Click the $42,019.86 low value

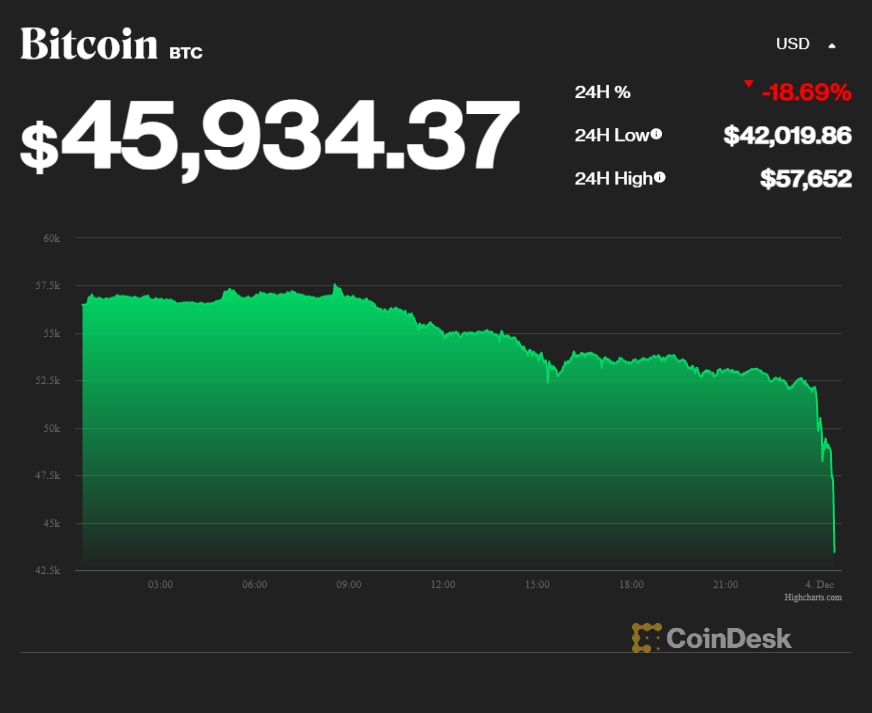tap(787, 135)
